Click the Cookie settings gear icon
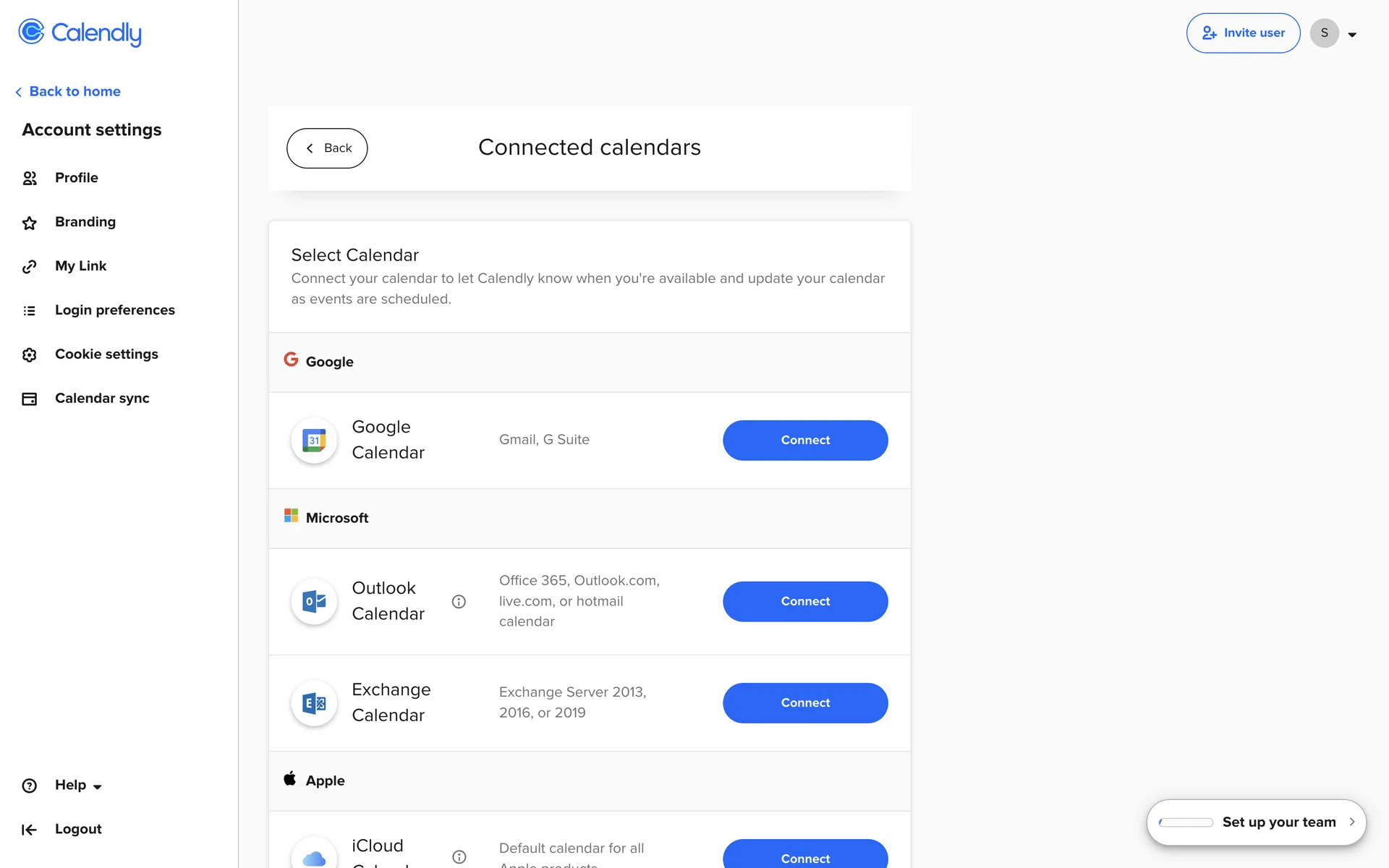This screenshot has height=868, width=1389. coord(30,354)
